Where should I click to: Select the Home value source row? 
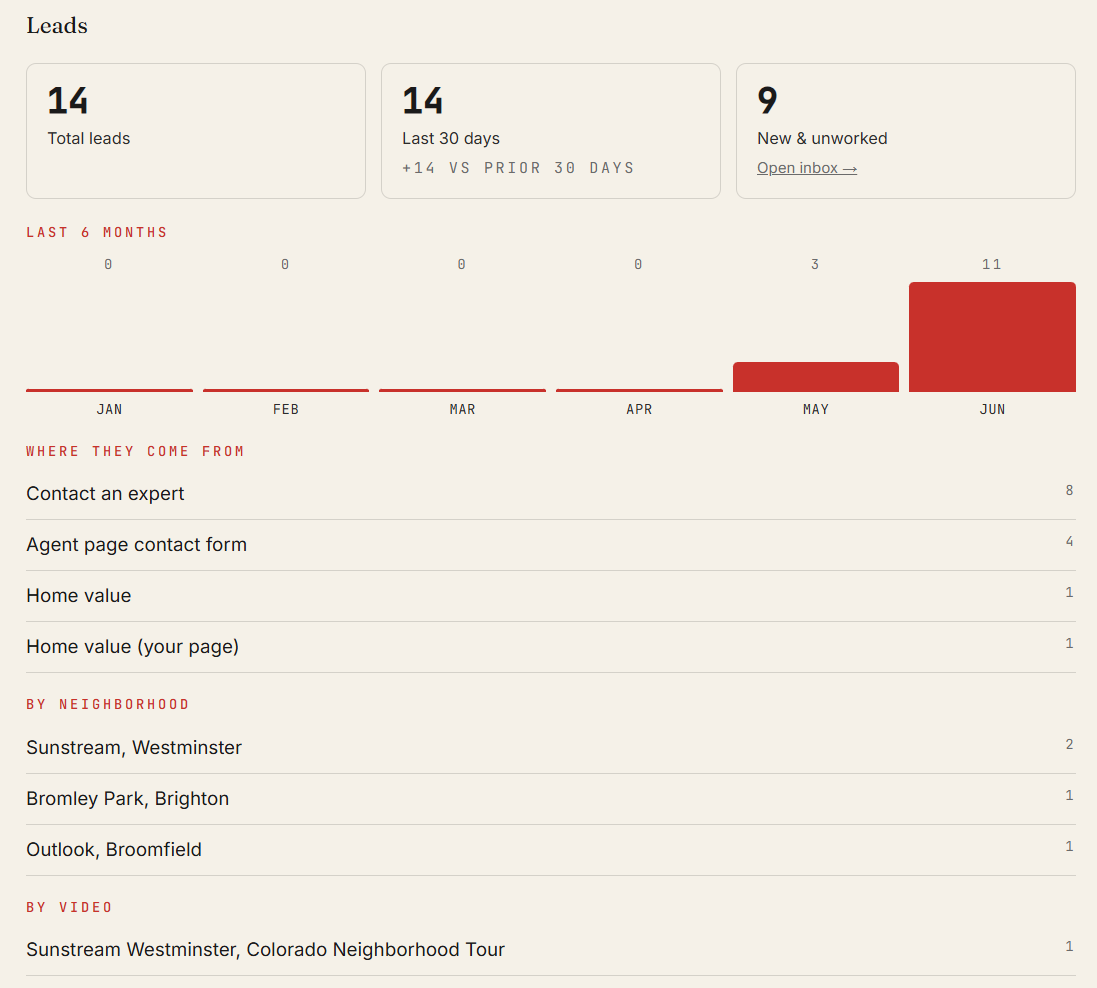point(551,596)
